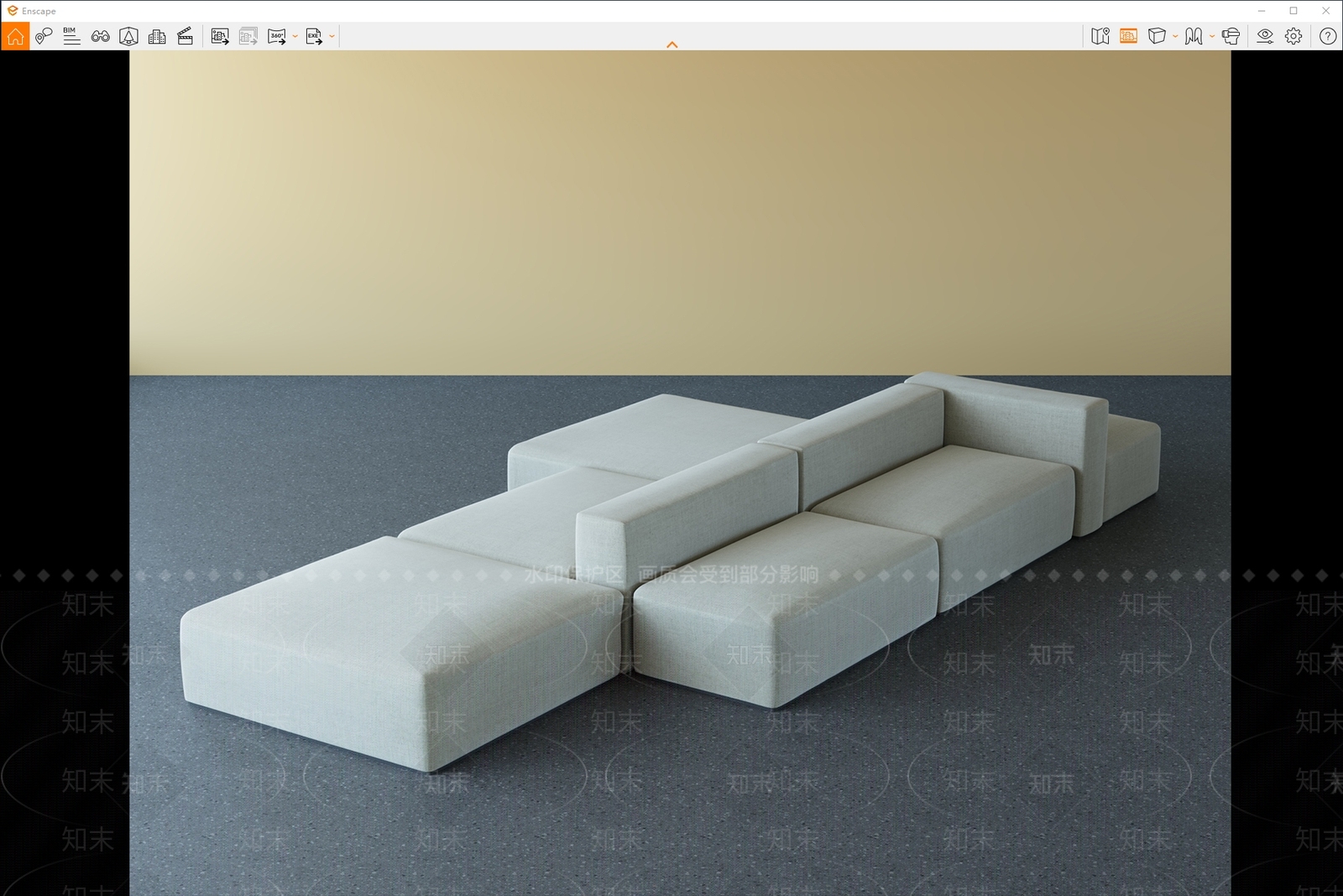
Task: Click the cube projection view icon
Action: coord(1157,36)
